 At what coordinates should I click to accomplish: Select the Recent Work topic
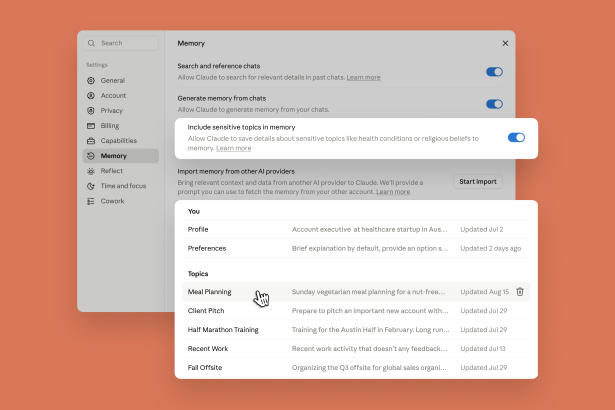[x=356, y=348]
